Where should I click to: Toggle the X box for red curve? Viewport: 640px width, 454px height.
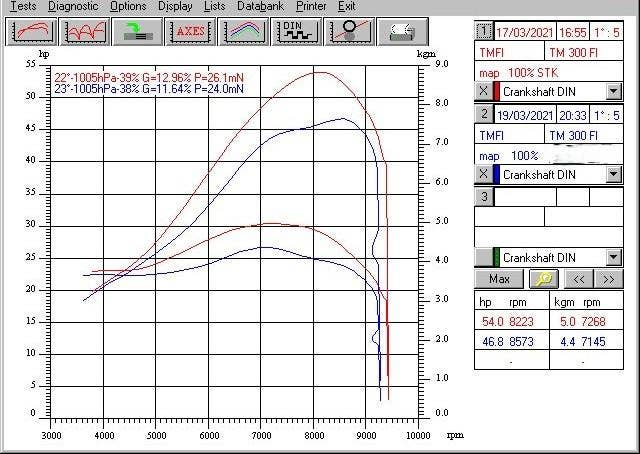tap(483, 91)
